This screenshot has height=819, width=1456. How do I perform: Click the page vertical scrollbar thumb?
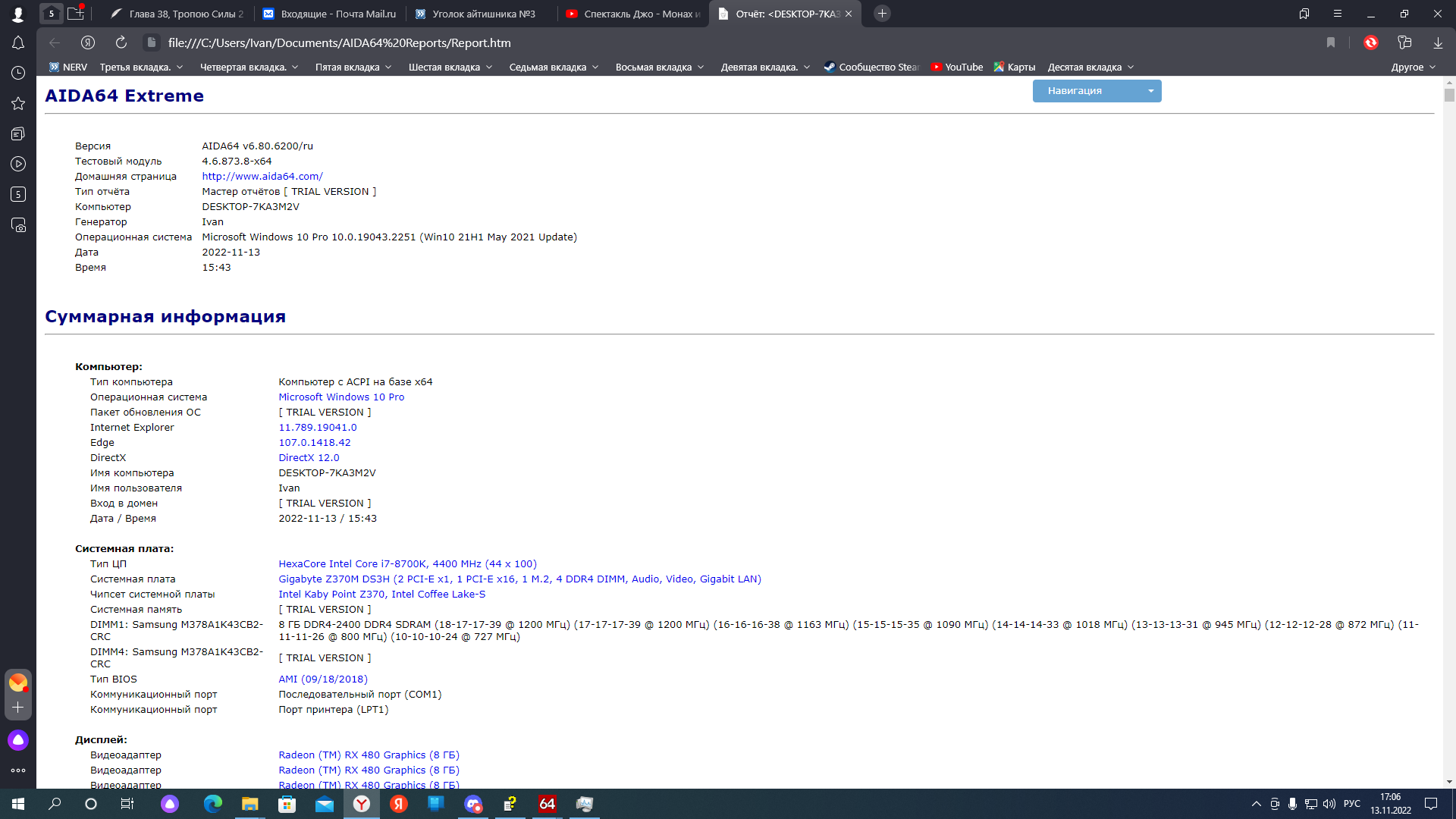[x=1449, y=95]
